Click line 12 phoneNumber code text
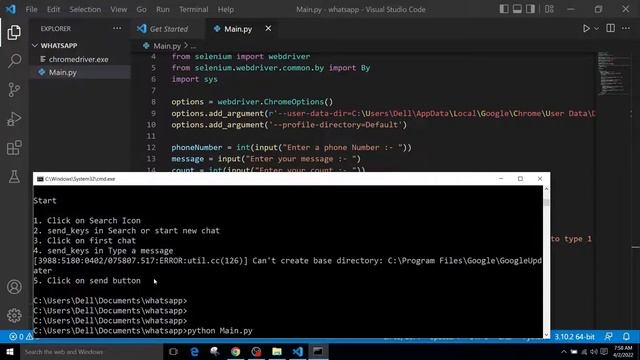Image resolution: width=640 pixels, height=360 pixels. pyautogui.click(x=291, y=147)
